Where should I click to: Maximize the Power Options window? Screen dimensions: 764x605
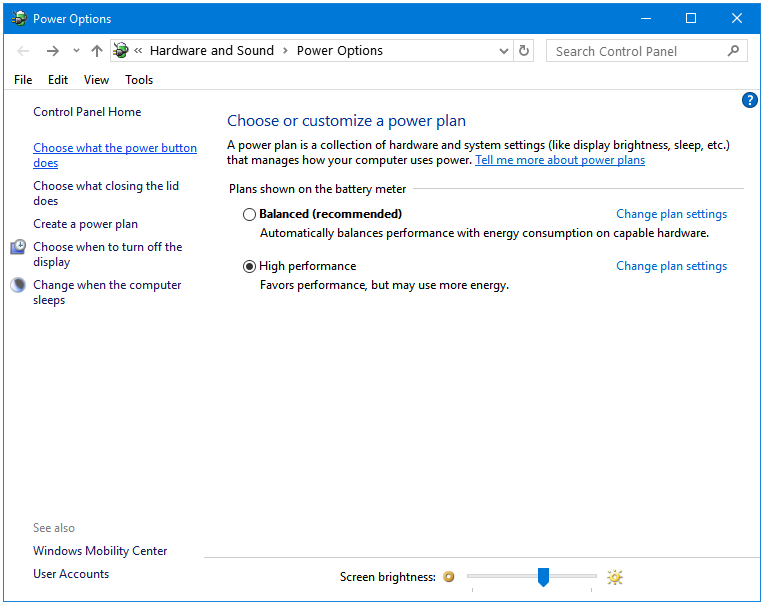[691, 19]
